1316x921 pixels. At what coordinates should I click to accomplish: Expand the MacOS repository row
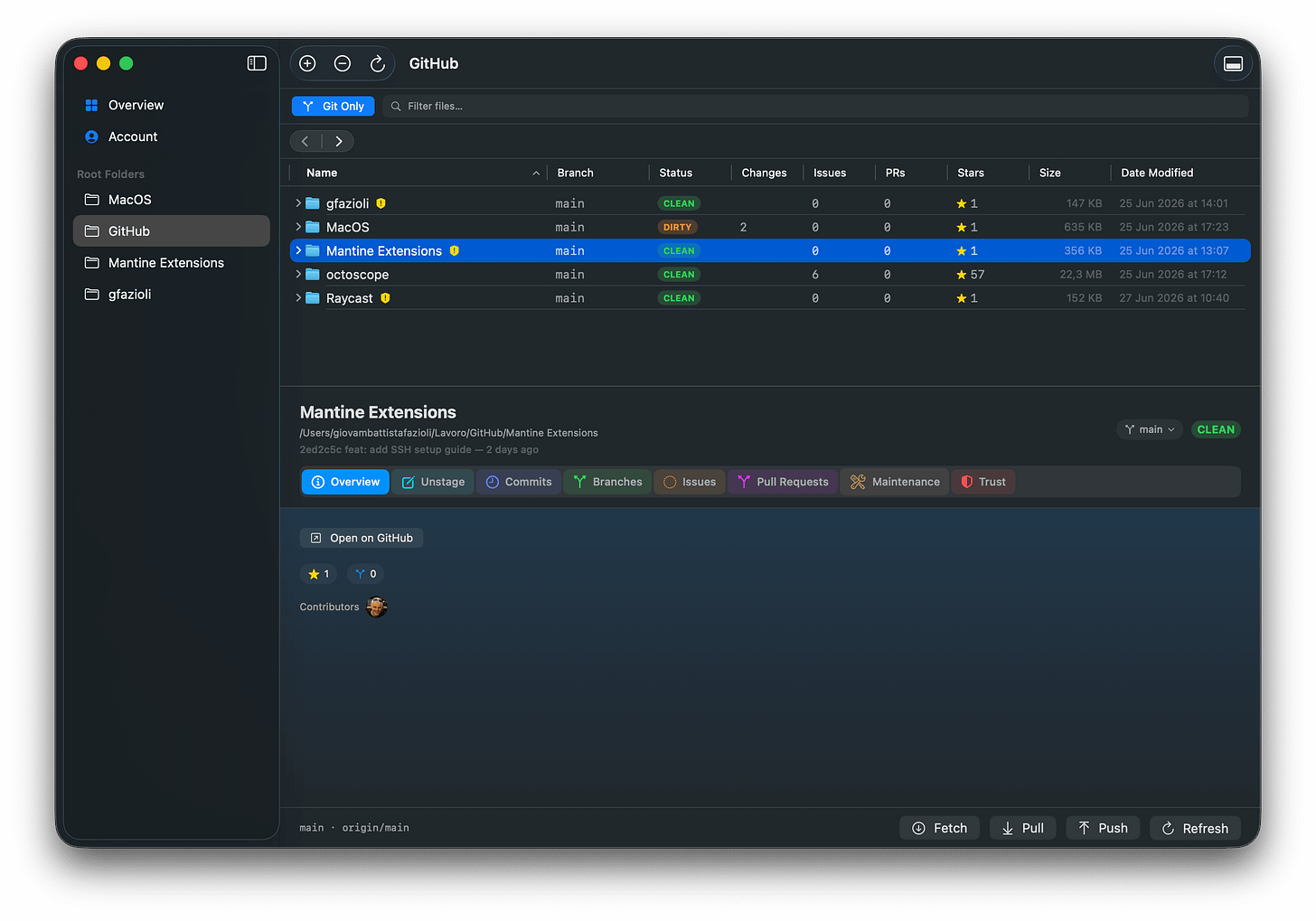click(x=298, y=227)
